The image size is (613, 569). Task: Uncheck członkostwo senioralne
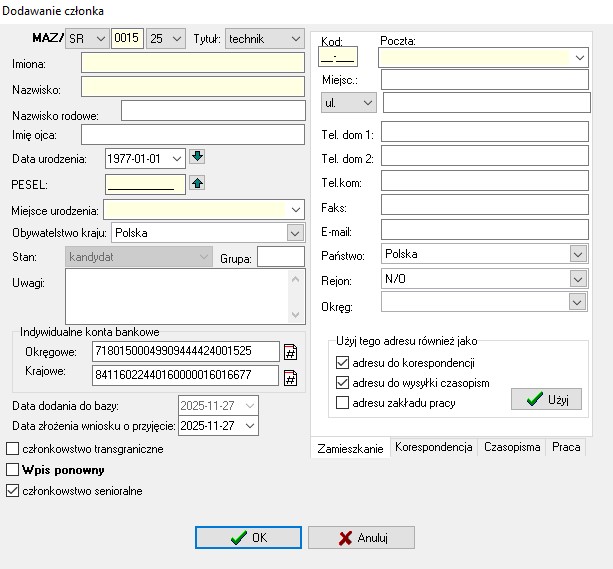[x=13, y=491]
